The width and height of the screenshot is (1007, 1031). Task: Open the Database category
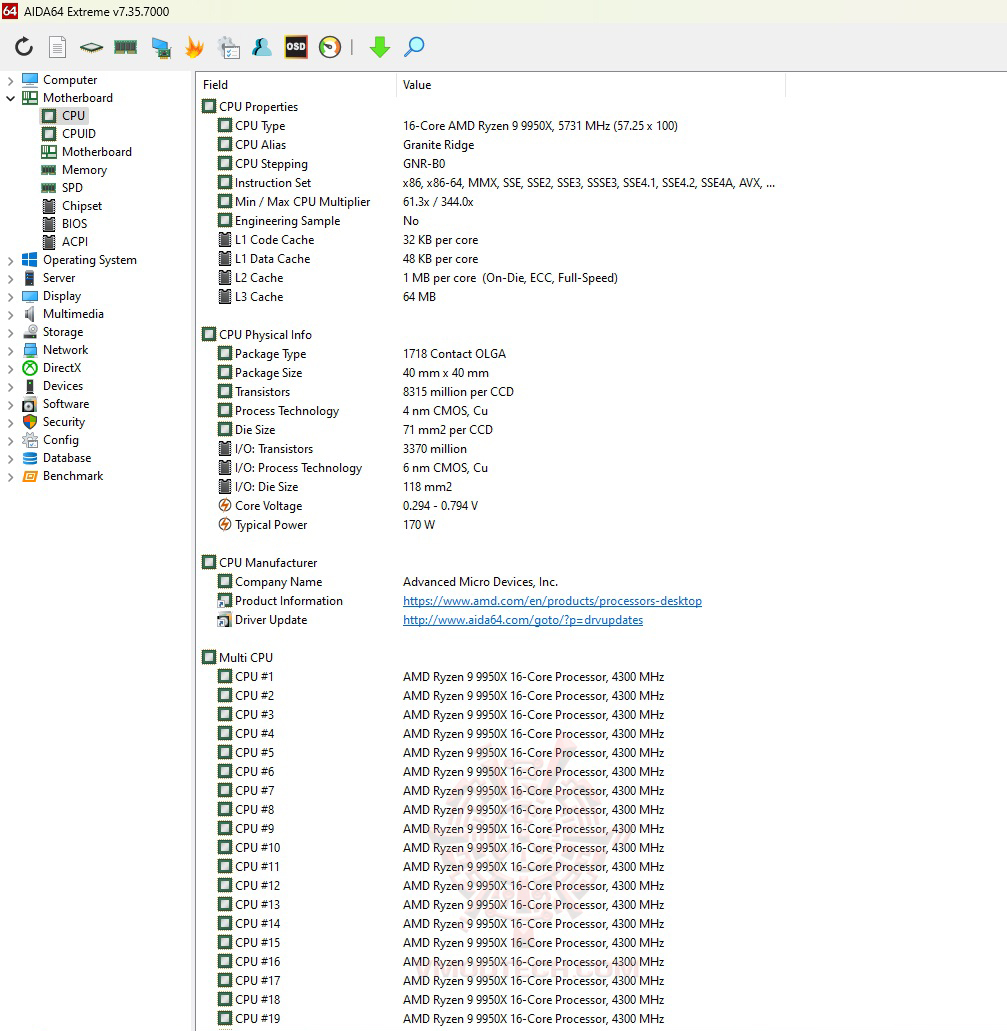click(x=67, y=458)
